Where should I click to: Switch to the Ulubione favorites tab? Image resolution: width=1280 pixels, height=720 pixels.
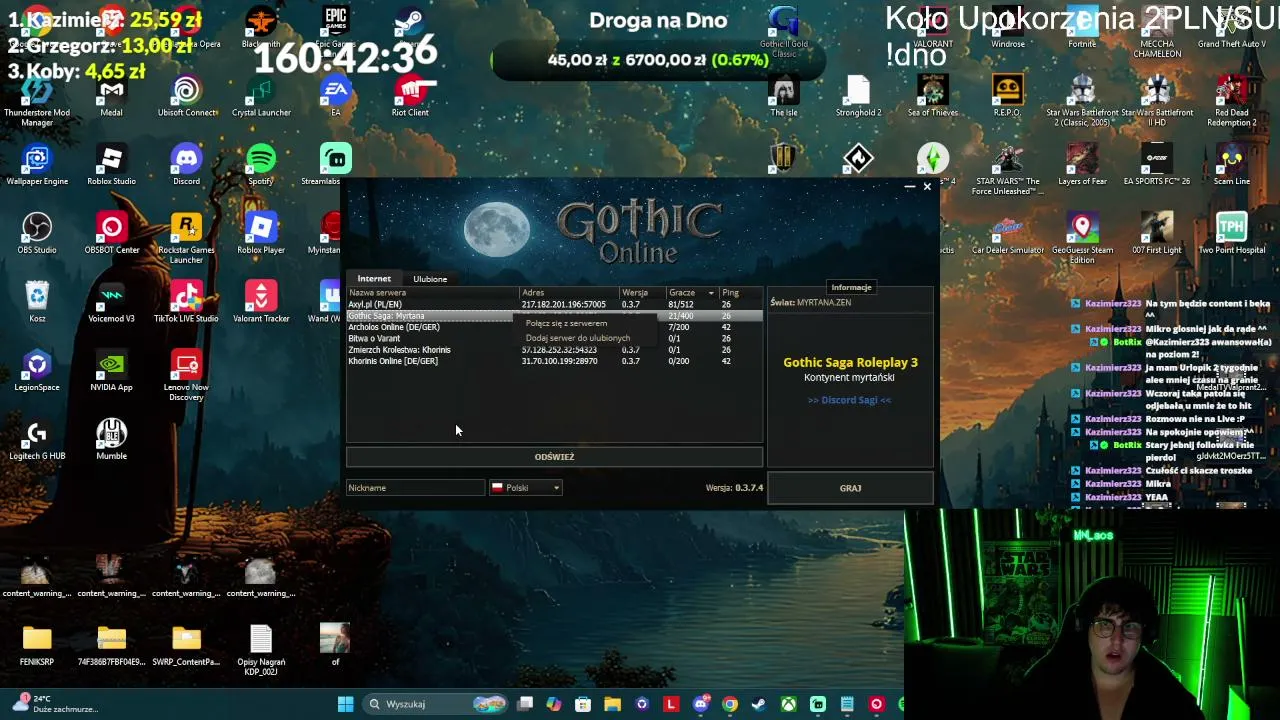[x=430, y=279]
